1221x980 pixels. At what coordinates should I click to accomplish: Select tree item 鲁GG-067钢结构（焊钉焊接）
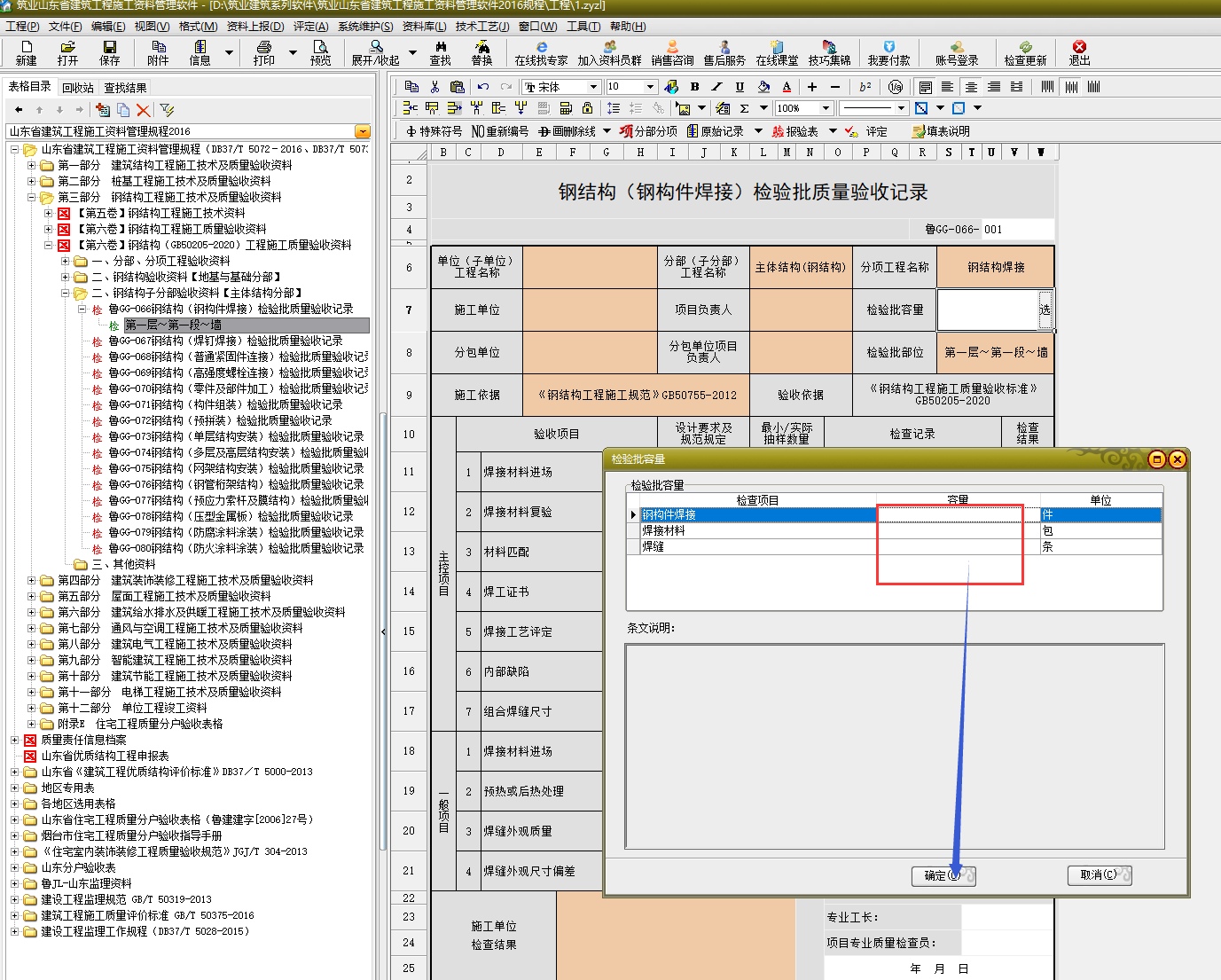(x=225, y=341)
